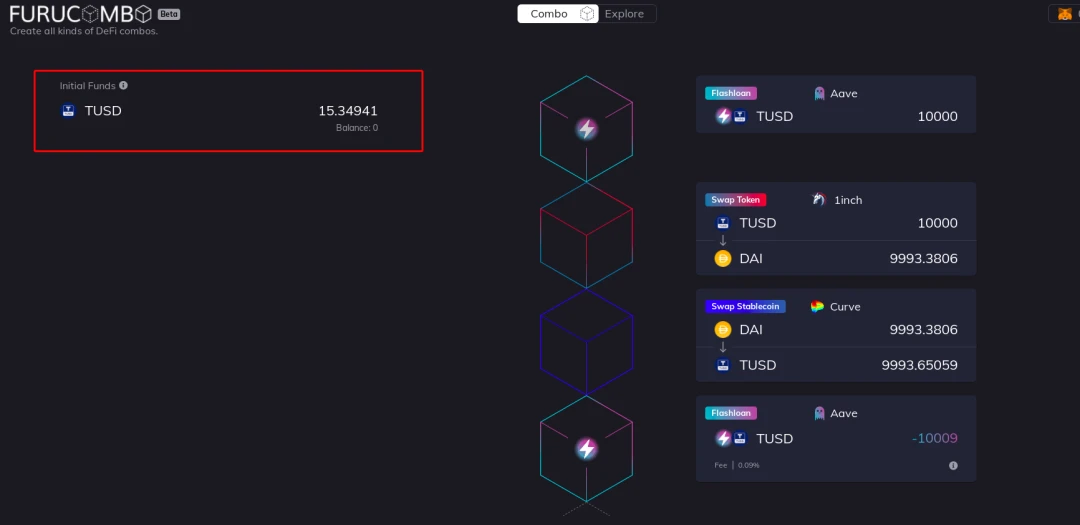The height and width of the screenshot is (525, 1080).
Task: Switch to the Combo tab
Action: point(549,14)
